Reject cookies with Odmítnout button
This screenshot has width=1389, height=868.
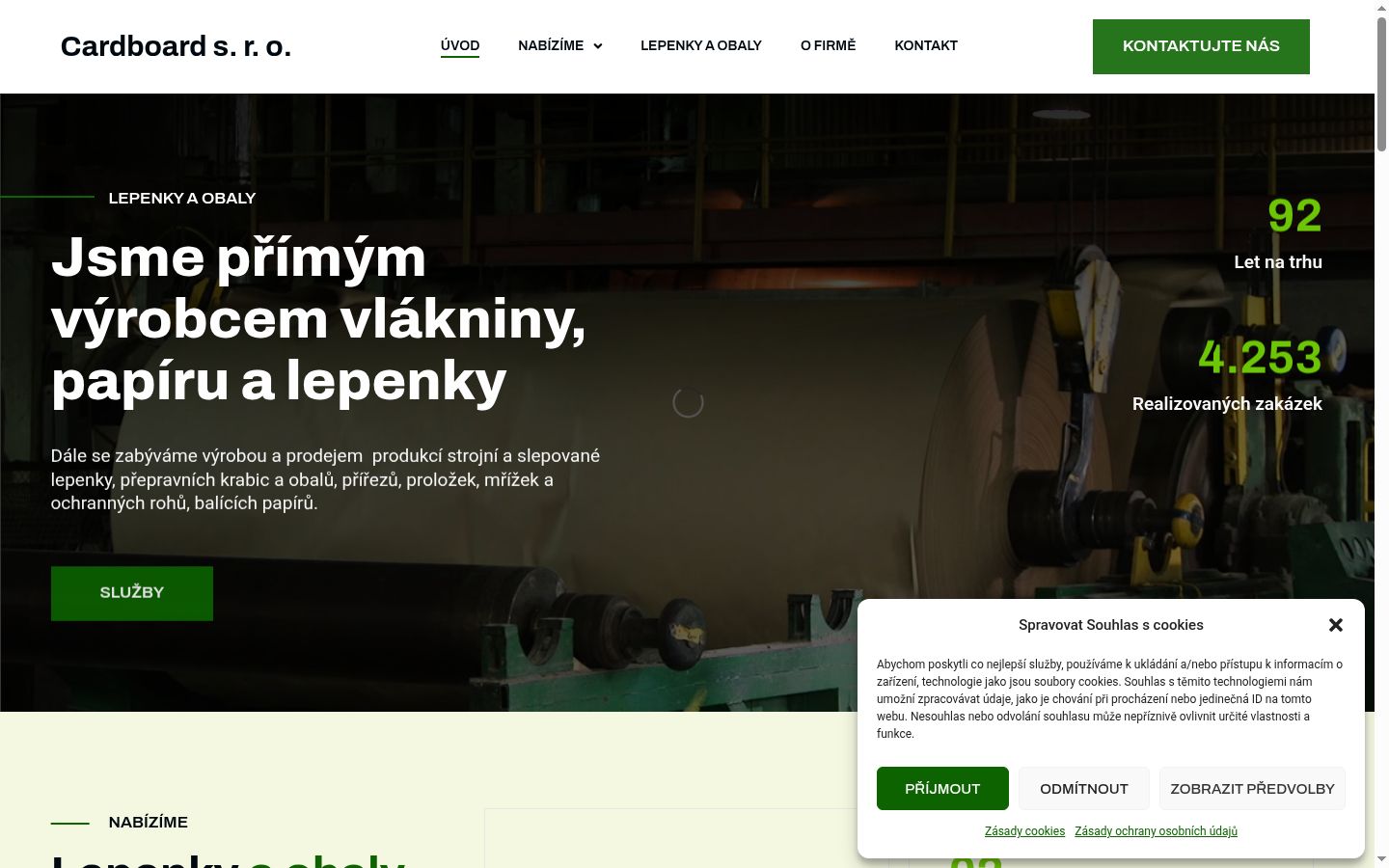pyautogui.click(x=1084, y=789)
